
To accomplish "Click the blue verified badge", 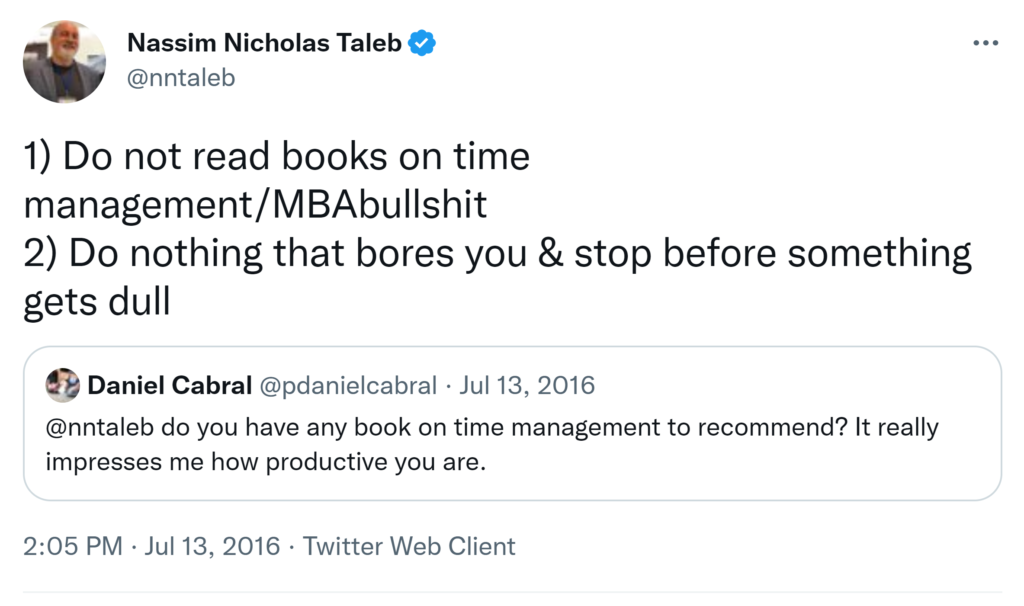I will (422, 43).
